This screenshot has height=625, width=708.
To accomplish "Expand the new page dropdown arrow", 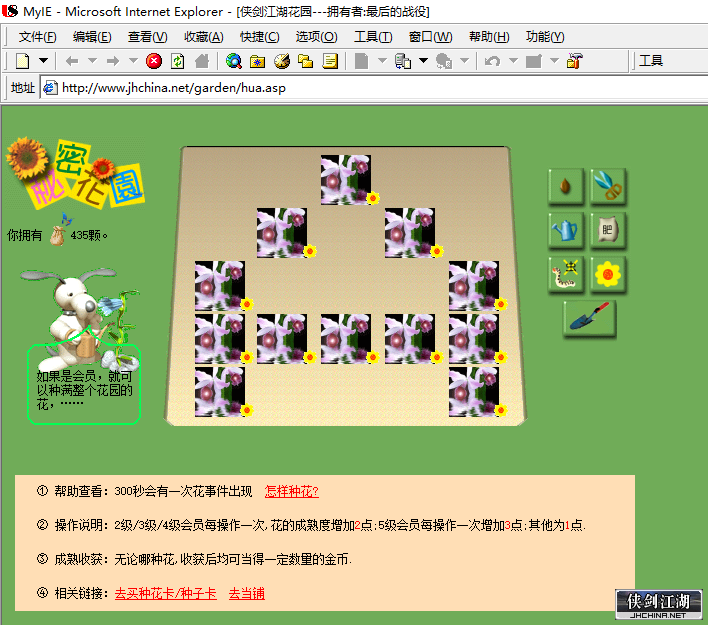I will tap(43, 60).
